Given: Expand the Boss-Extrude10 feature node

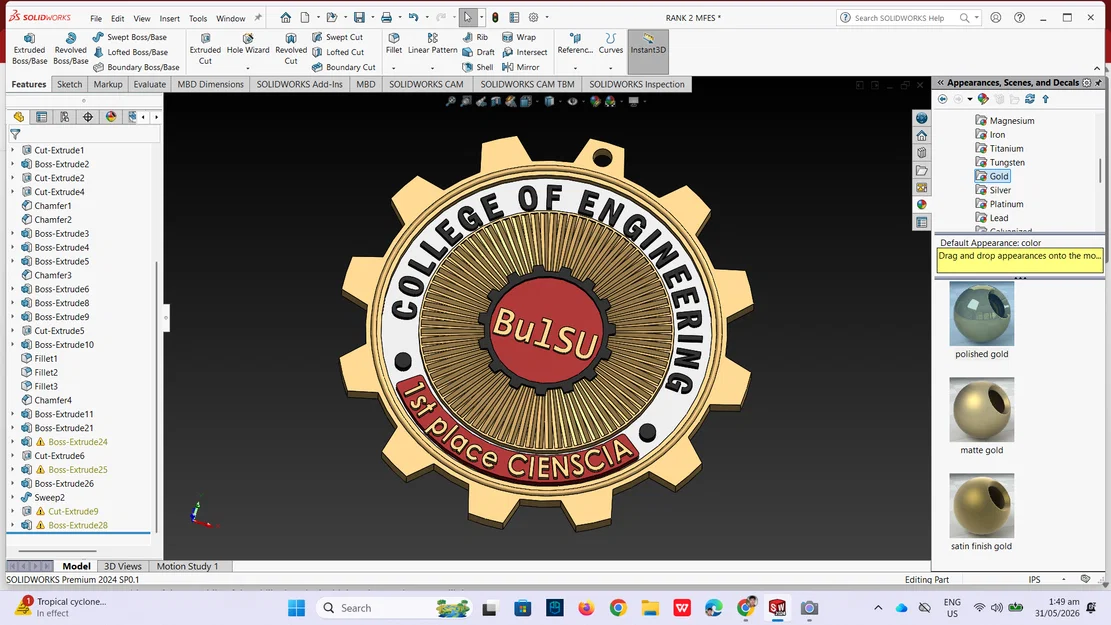Looking at the screenshot, I should (x=12, y=344).
